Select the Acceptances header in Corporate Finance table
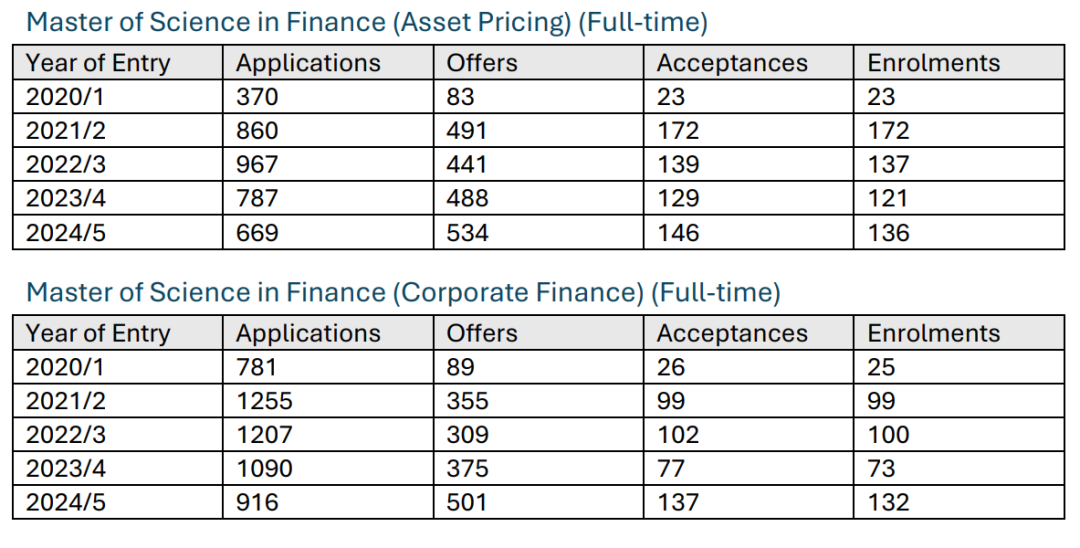 748,333
